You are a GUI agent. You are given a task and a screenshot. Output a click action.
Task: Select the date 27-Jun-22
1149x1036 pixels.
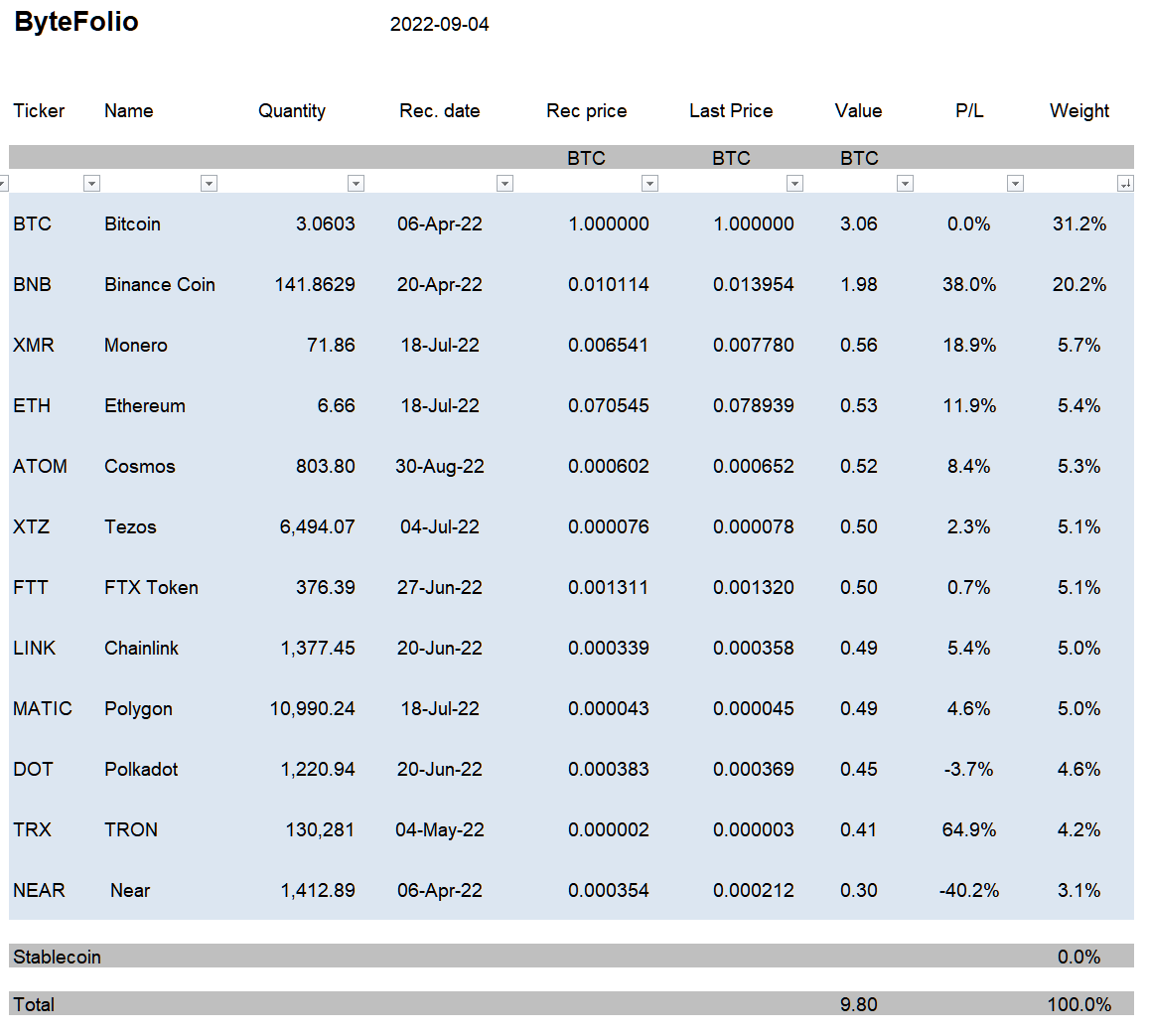(440, 588)
